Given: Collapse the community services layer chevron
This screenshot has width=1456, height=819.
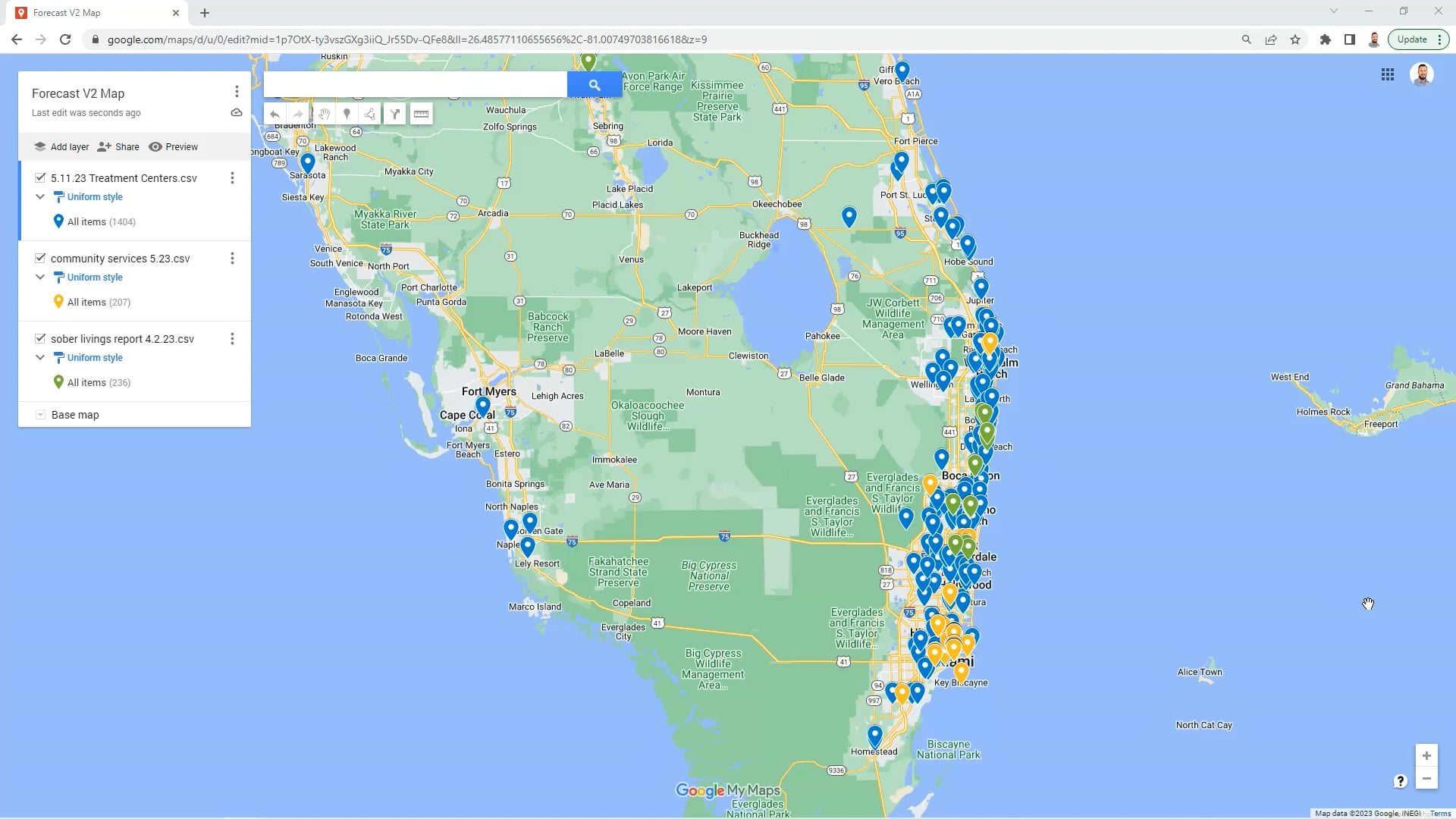Looking at the screenshot, I should pyautogui.click(x=40, y=277).
